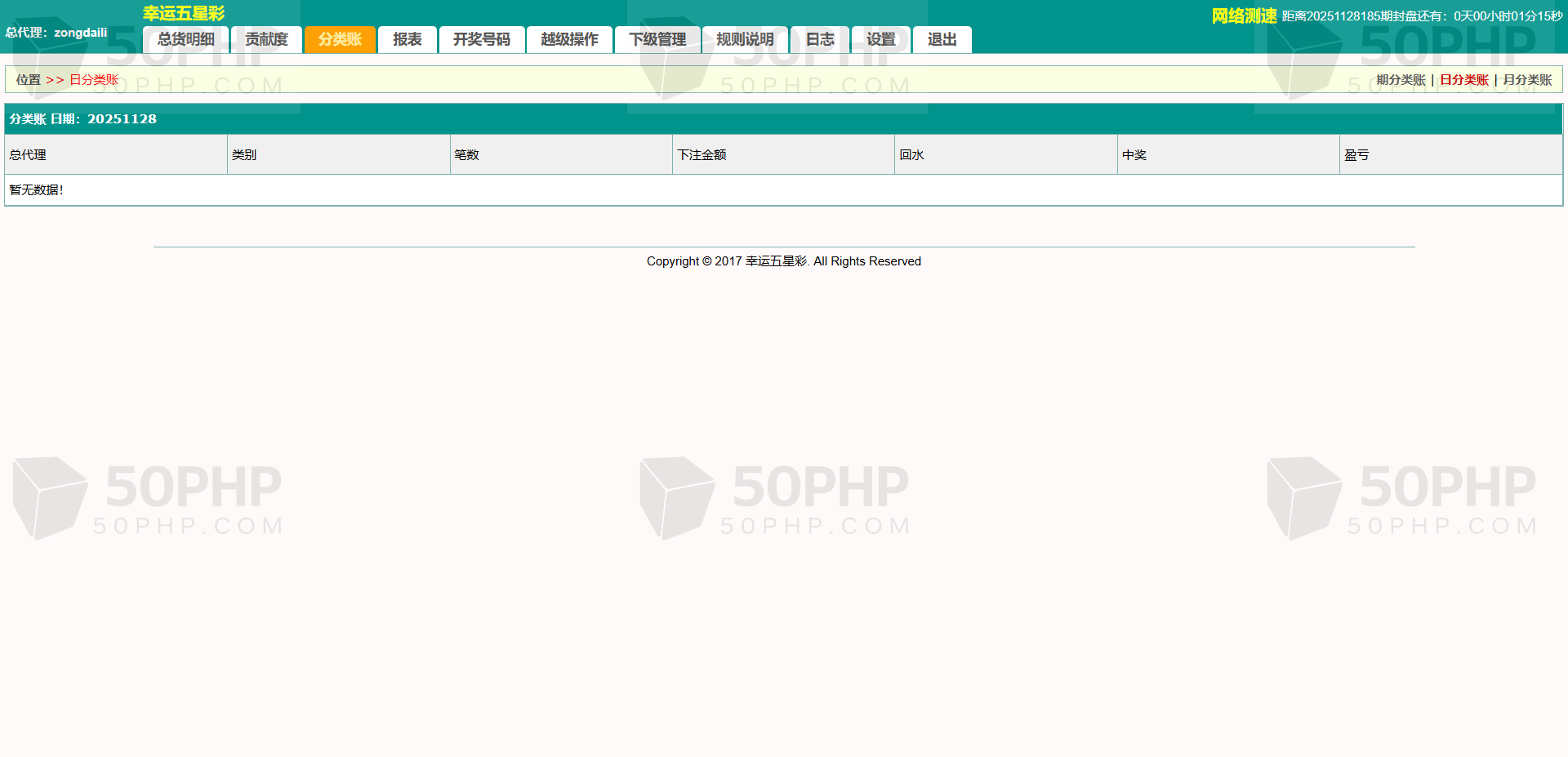Click the 盈亏 column header
This screenshot has height=757, width=1568.
click(1356, 155)
